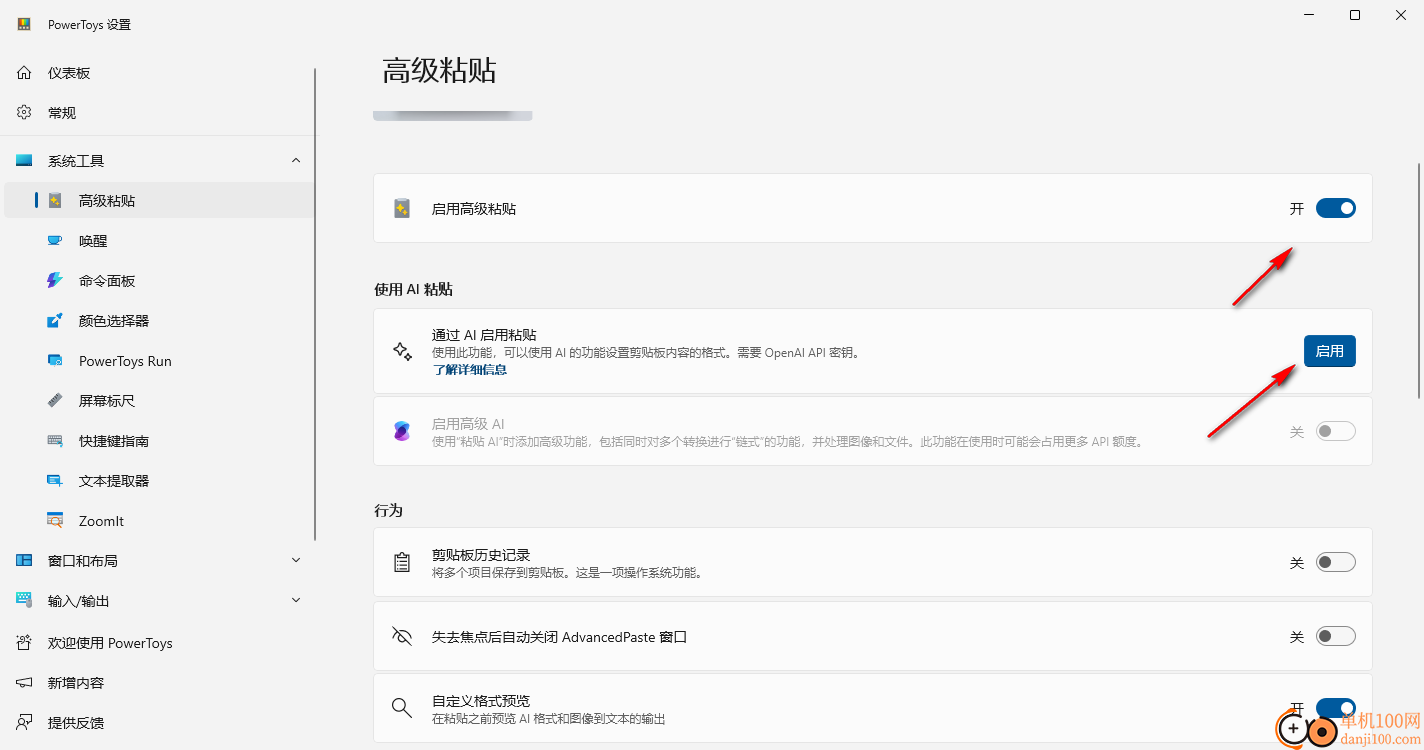Viewport: 1424px width, 750px height.
Task: Click the General settings gear icon
Action: pyautogui.click(x=24, y=113)
